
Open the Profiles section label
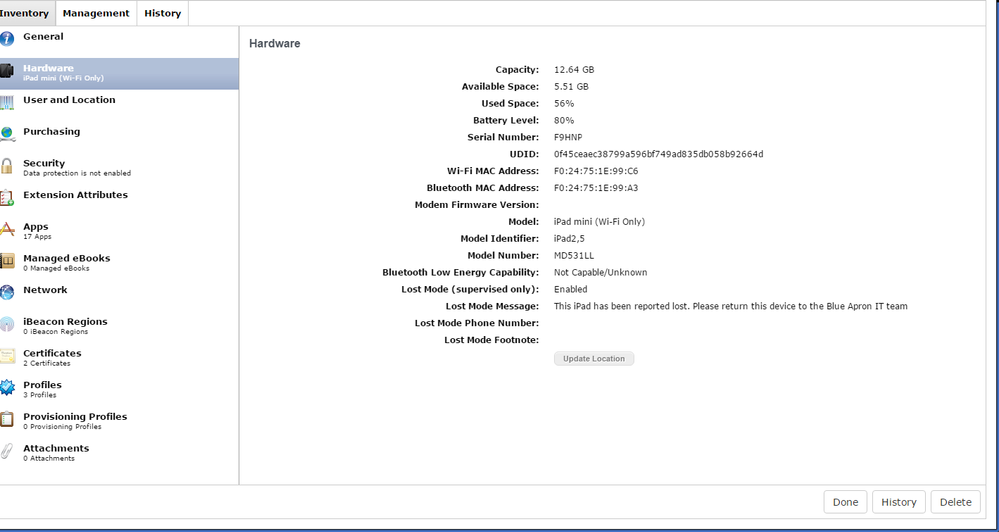tap(43, 385)
